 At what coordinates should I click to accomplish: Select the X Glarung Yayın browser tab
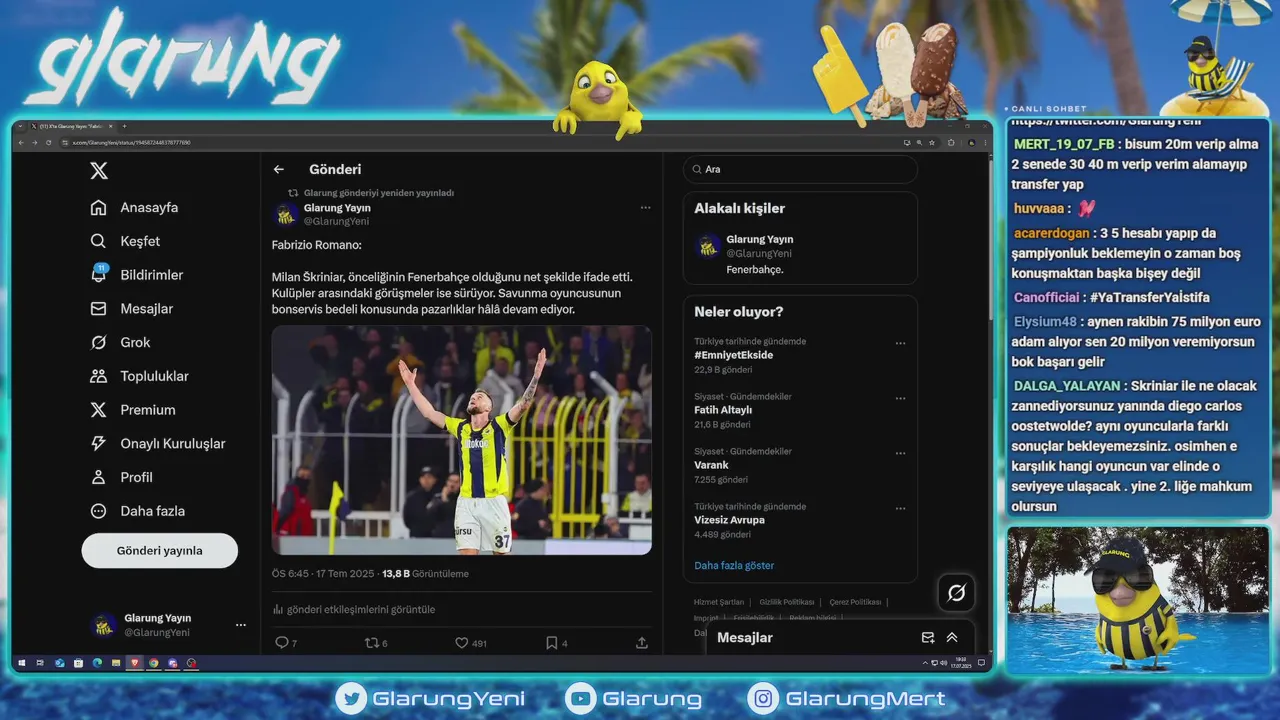pyautogui.click(x=72, y=126)
